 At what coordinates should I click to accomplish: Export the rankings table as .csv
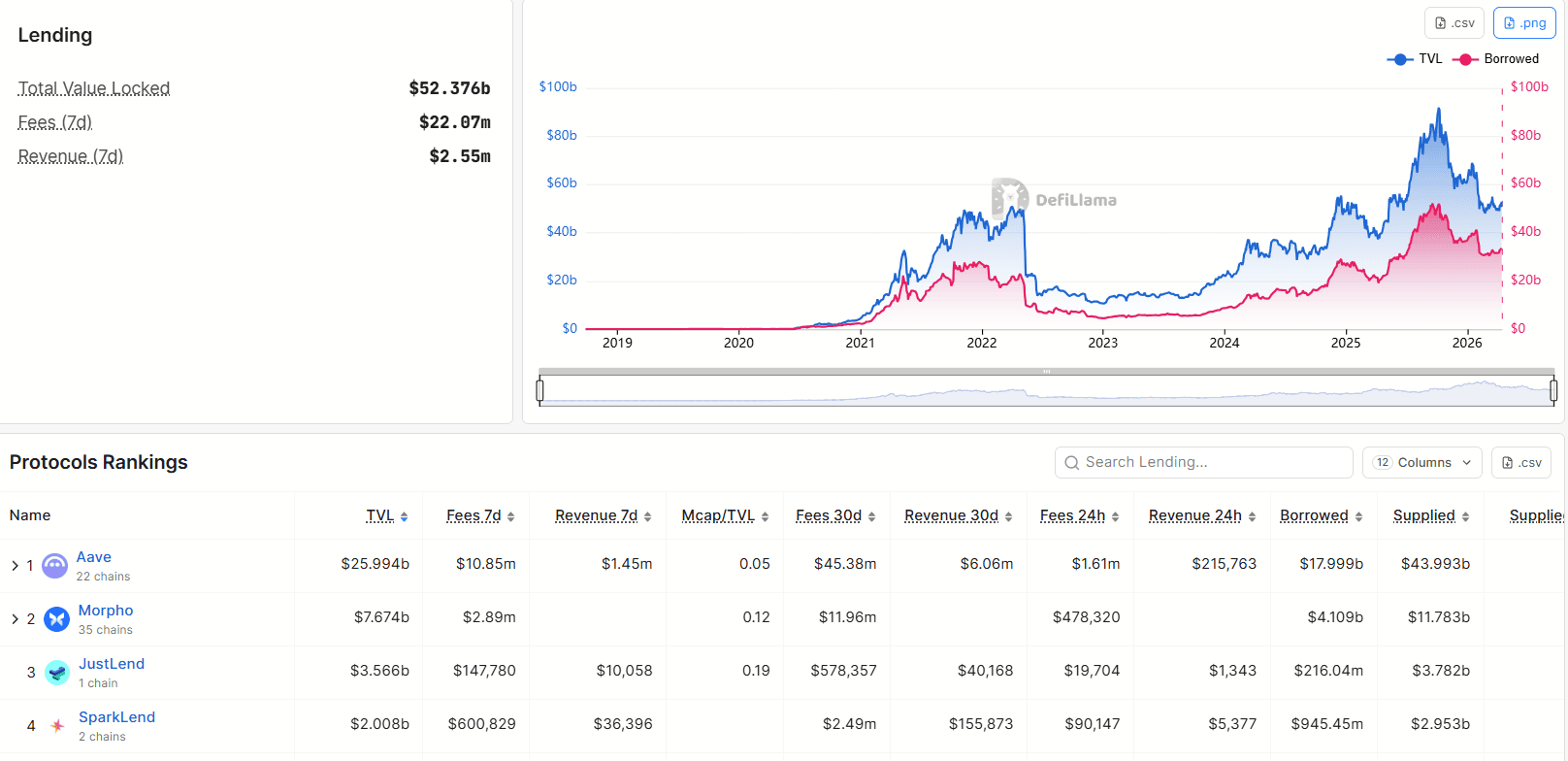[1520, 463]
